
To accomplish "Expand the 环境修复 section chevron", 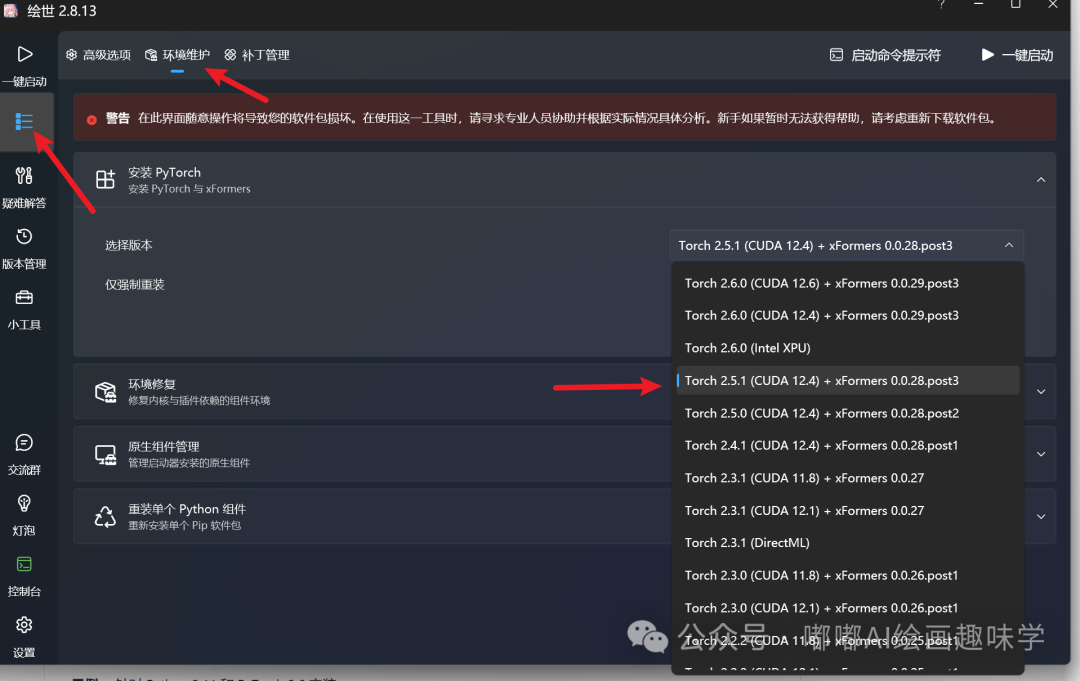I will click(x=1041, y=392).
